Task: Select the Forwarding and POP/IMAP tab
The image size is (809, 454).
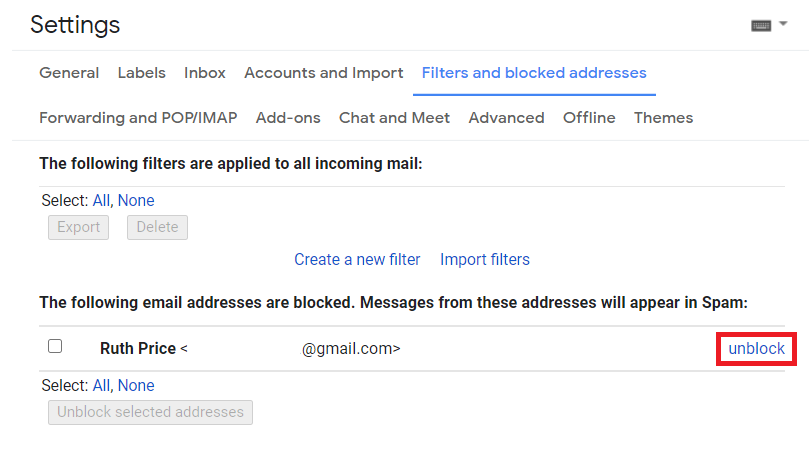Action: (x=138, y=118)
